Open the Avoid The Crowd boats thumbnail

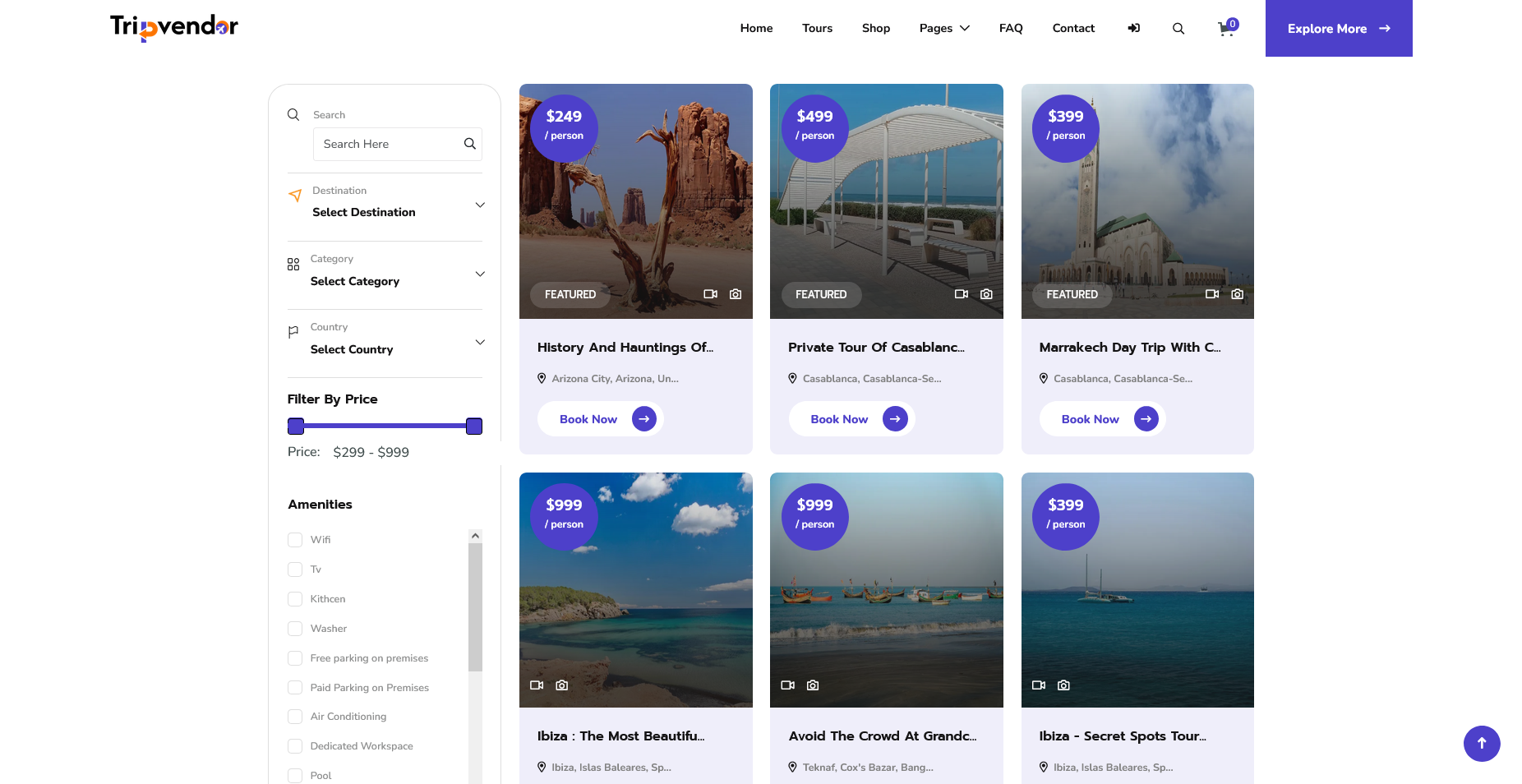[887, 590]
